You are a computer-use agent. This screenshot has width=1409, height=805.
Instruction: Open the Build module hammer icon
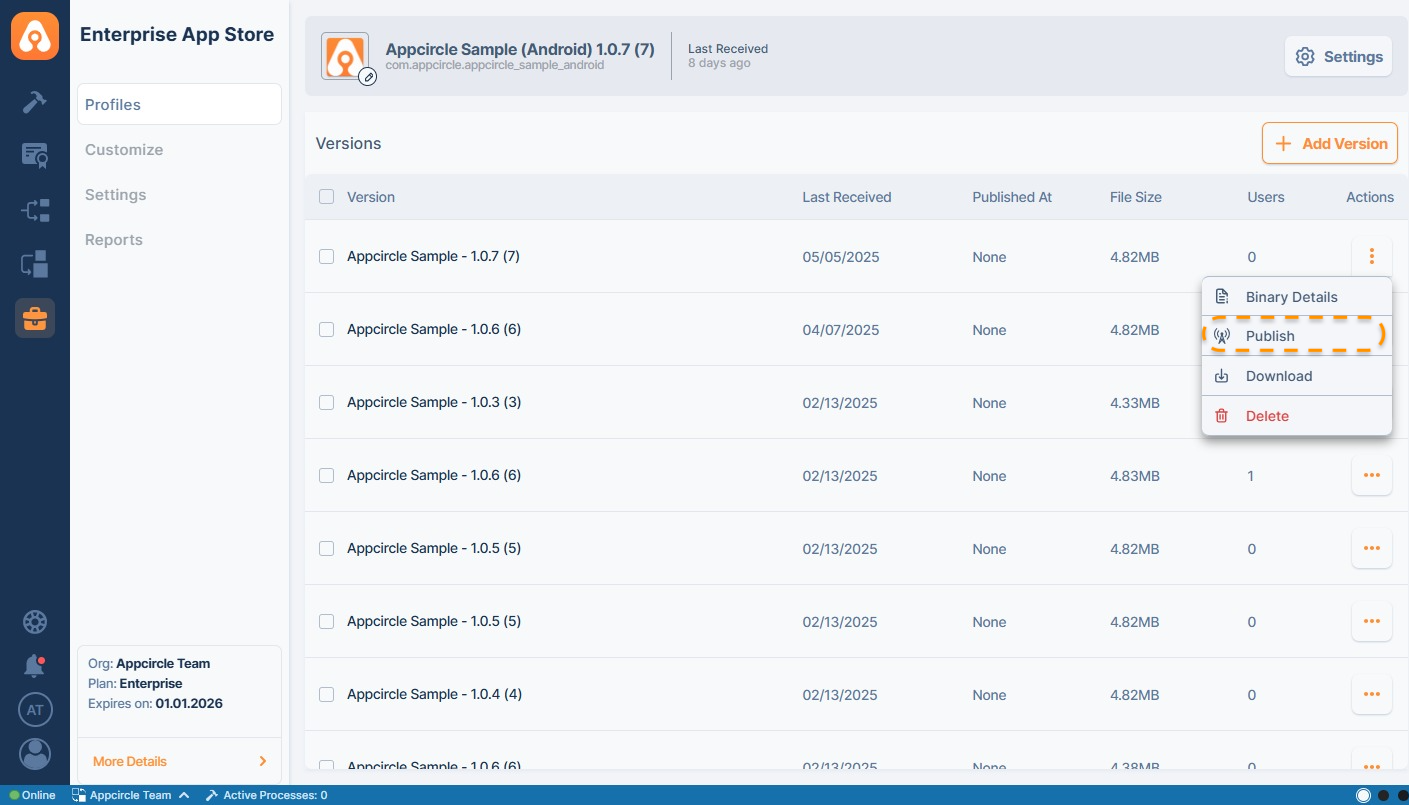[x=35, y=102]
